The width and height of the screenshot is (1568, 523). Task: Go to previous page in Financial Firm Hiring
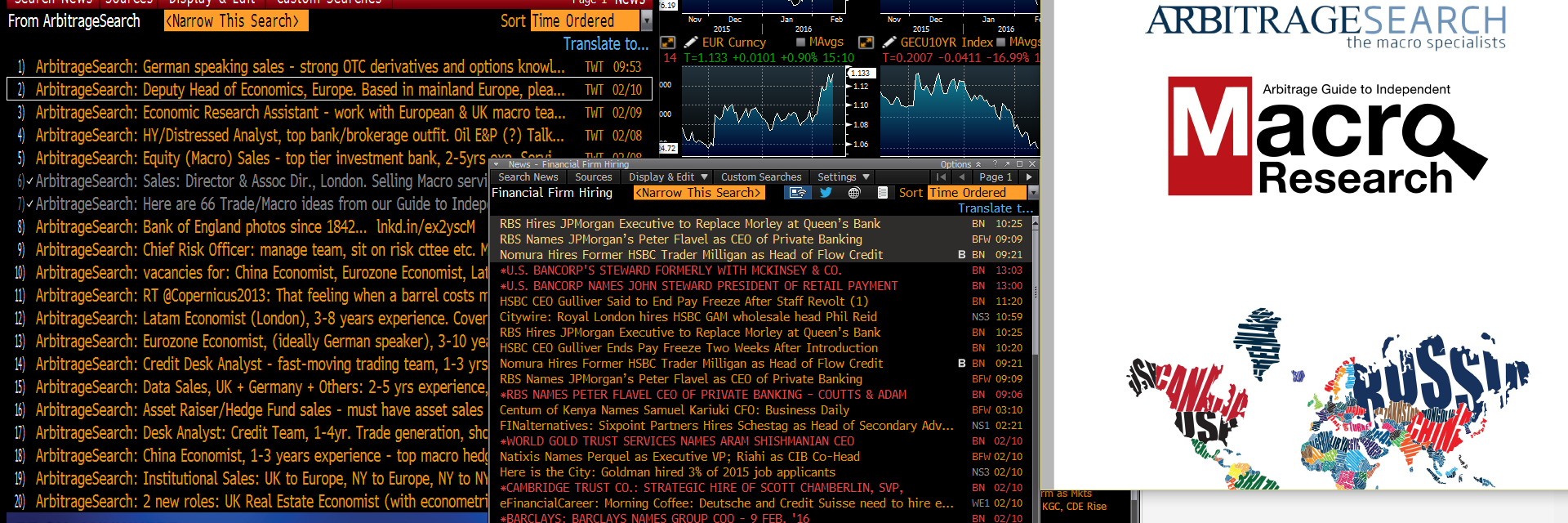tap(962, 177)
